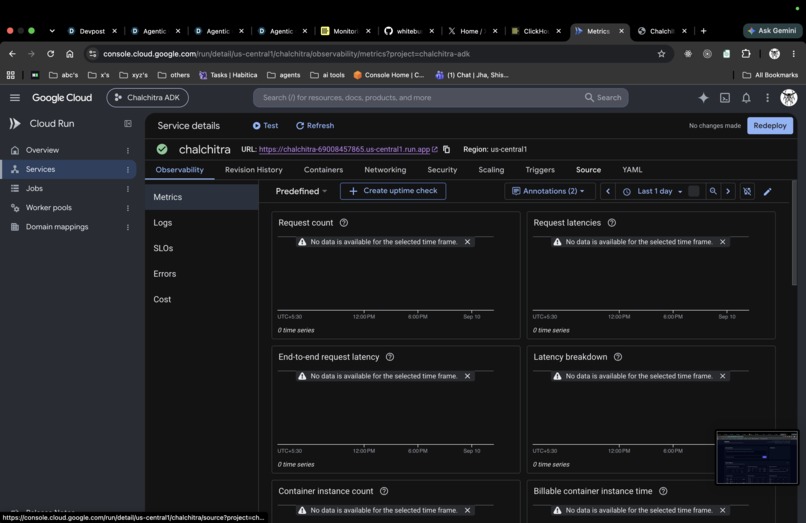Open the Annotations (2) dropdown
This screenshot has width=806, height=523.
(548, 191)
